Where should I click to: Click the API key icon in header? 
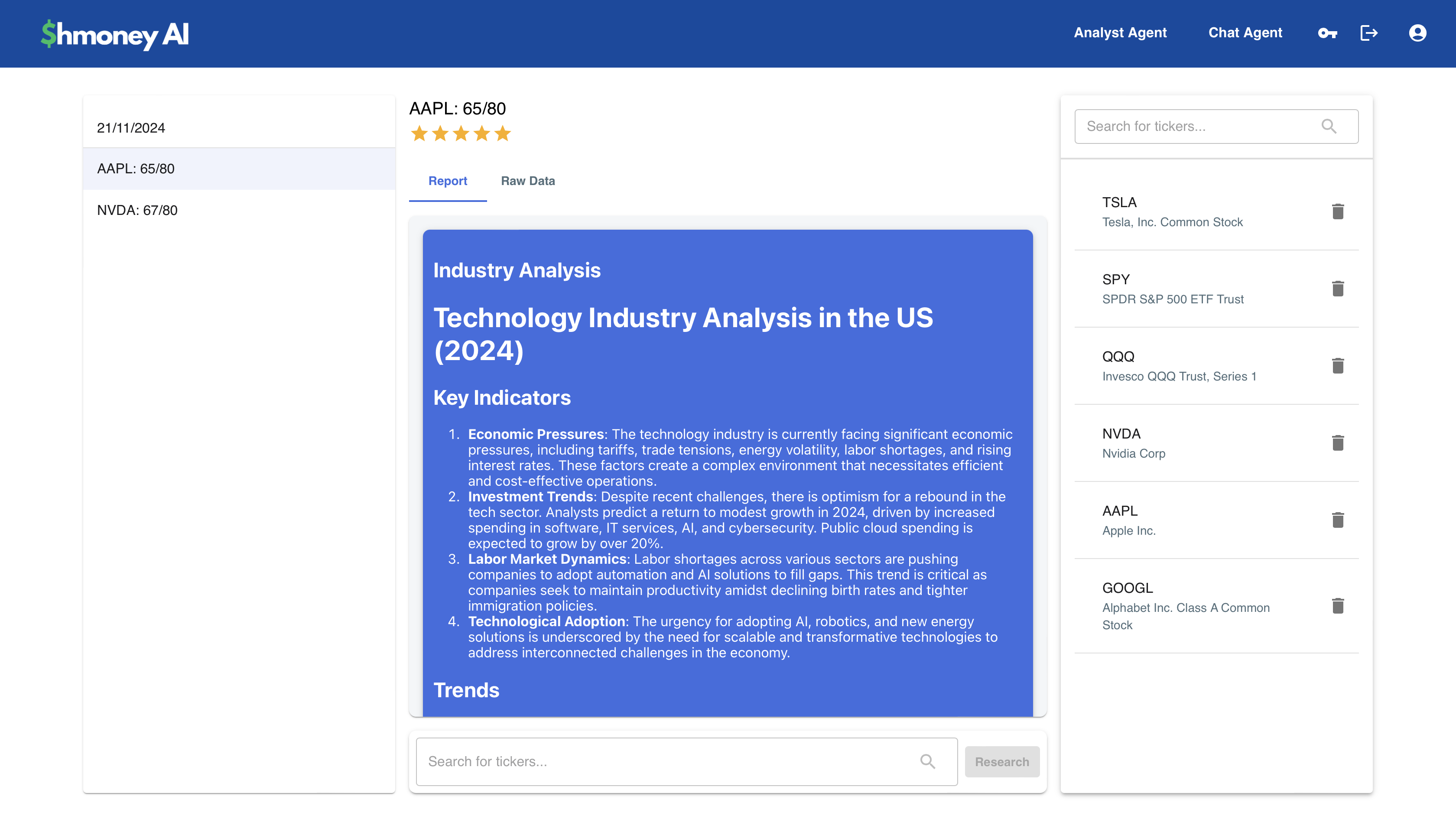click(1327, 33)
